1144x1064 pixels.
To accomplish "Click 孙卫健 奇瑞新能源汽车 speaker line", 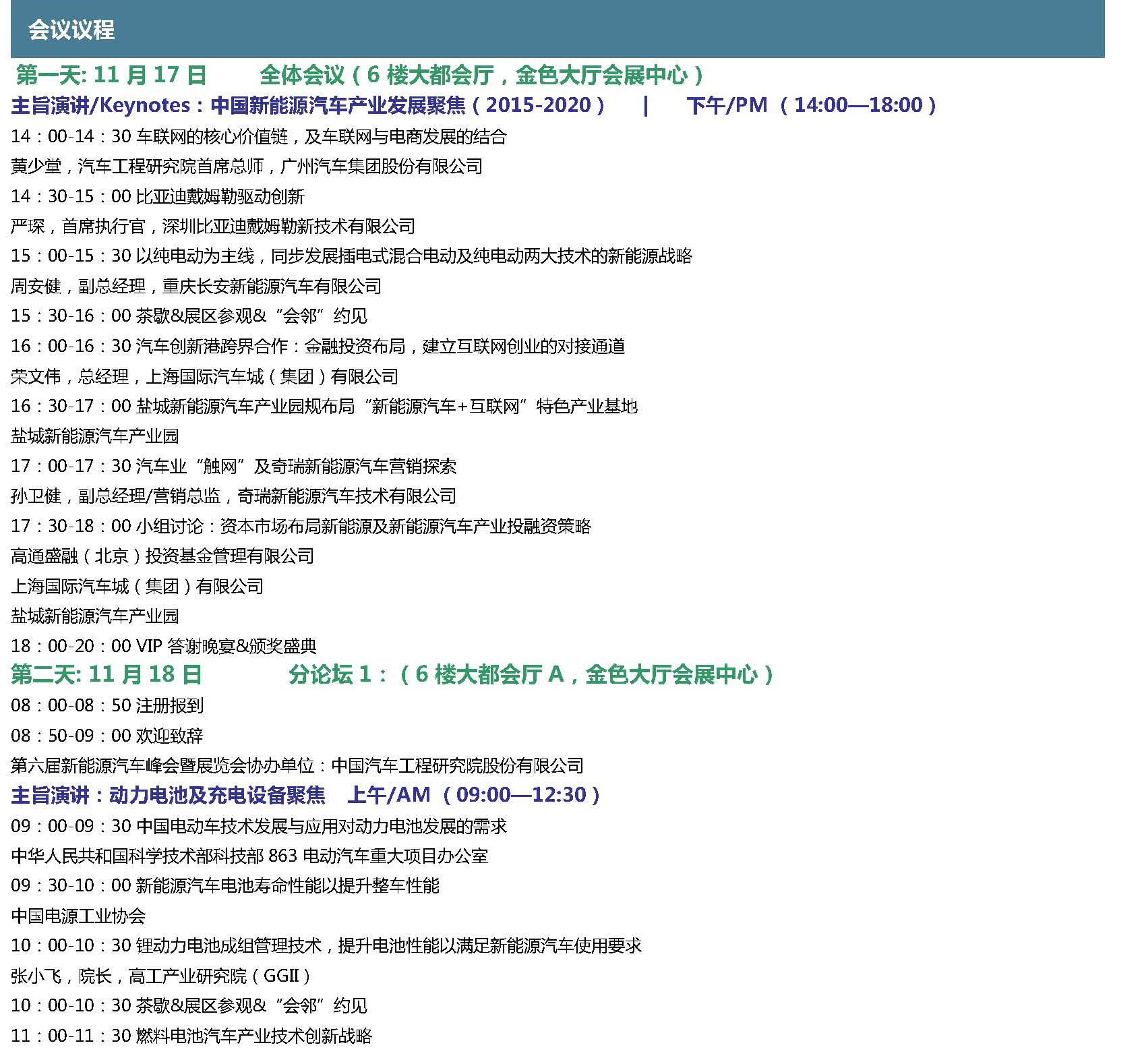I will click(x=233, y=496).
